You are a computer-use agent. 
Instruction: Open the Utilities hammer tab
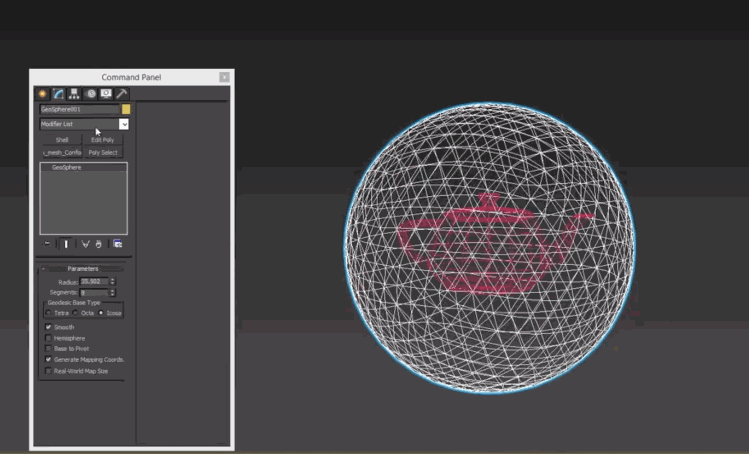(122, 94)
